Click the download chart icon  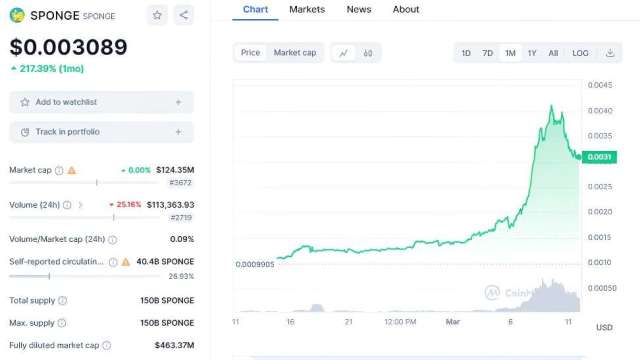coord(610,53)
